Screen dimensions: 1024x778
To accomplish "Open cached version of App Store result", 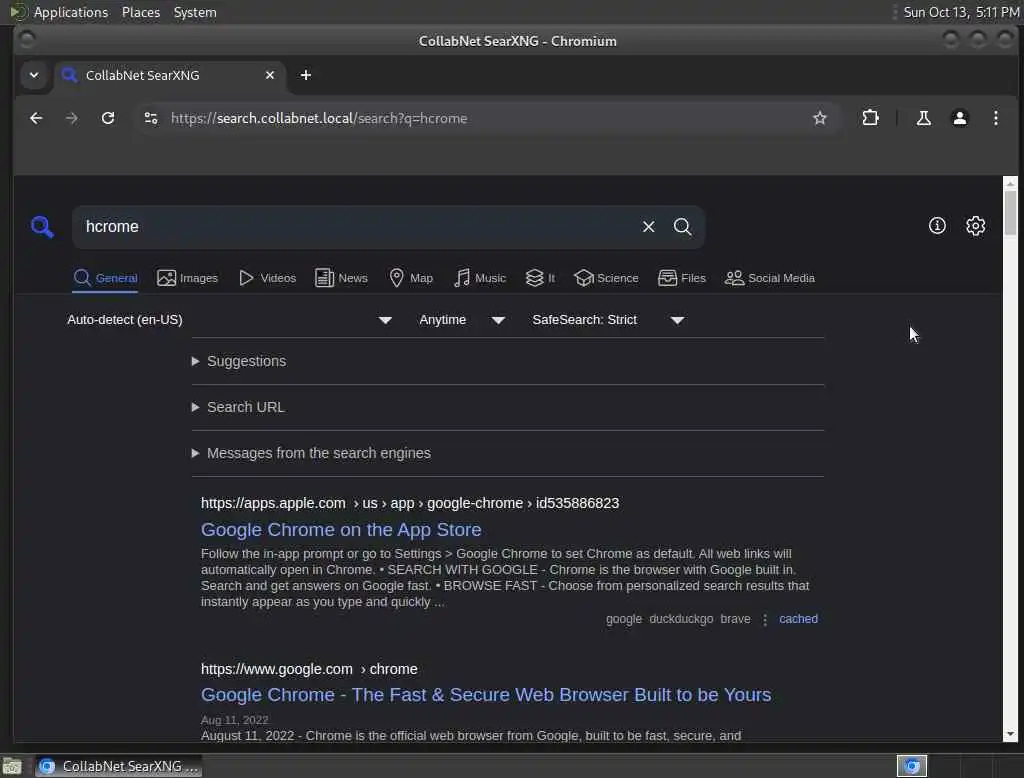I will [x=798, y=619].
